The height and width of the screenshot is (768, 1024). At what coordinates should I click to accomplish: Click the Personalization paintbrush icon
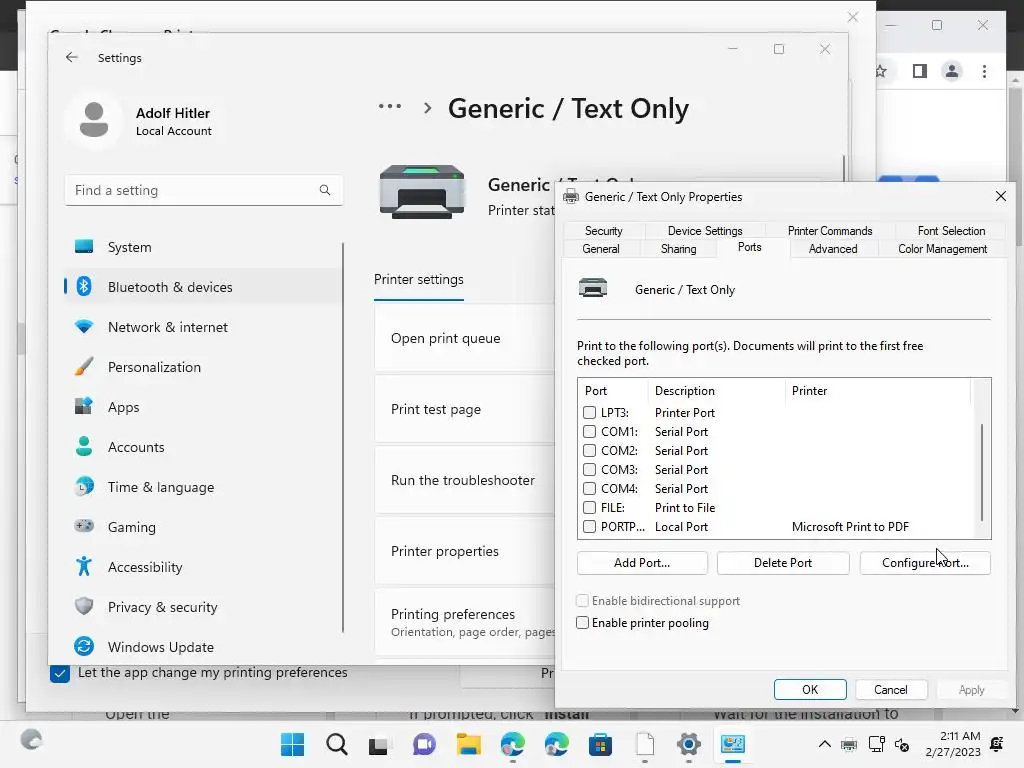point(84,366)
